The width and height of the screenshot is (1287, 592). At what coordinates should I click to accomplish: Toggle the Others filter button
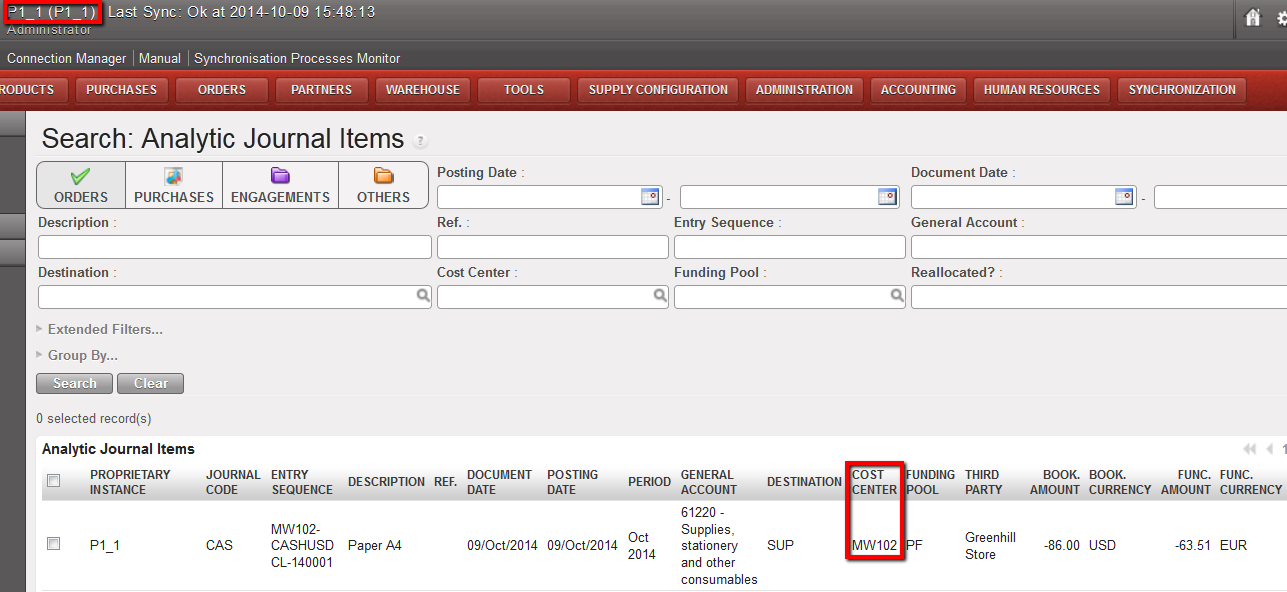pyautogui.click(x=383, y=185)
